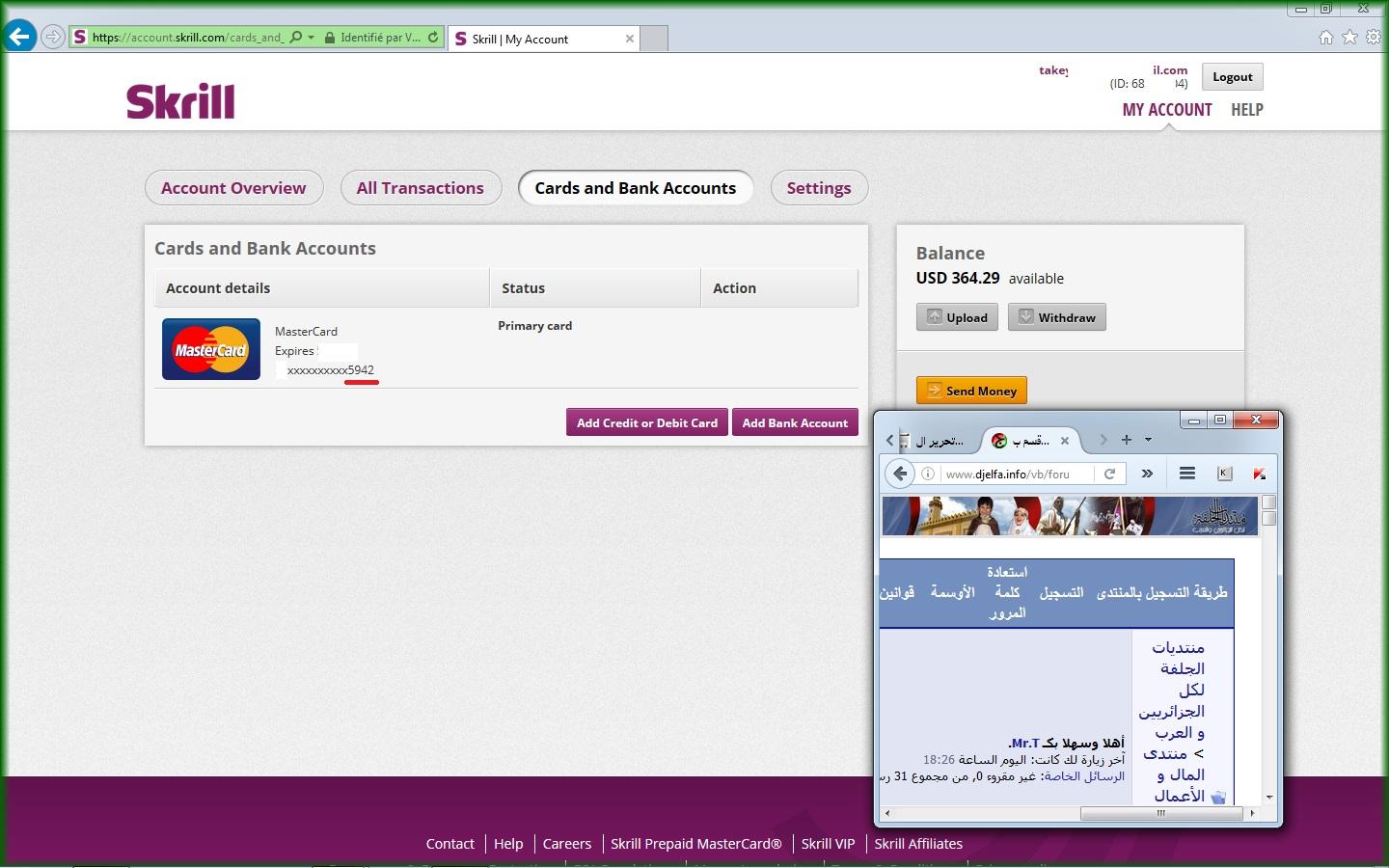Open the IE address bar dropdown arrow
The width and height of the screenshot is (1389, 868).
(311, 38)
